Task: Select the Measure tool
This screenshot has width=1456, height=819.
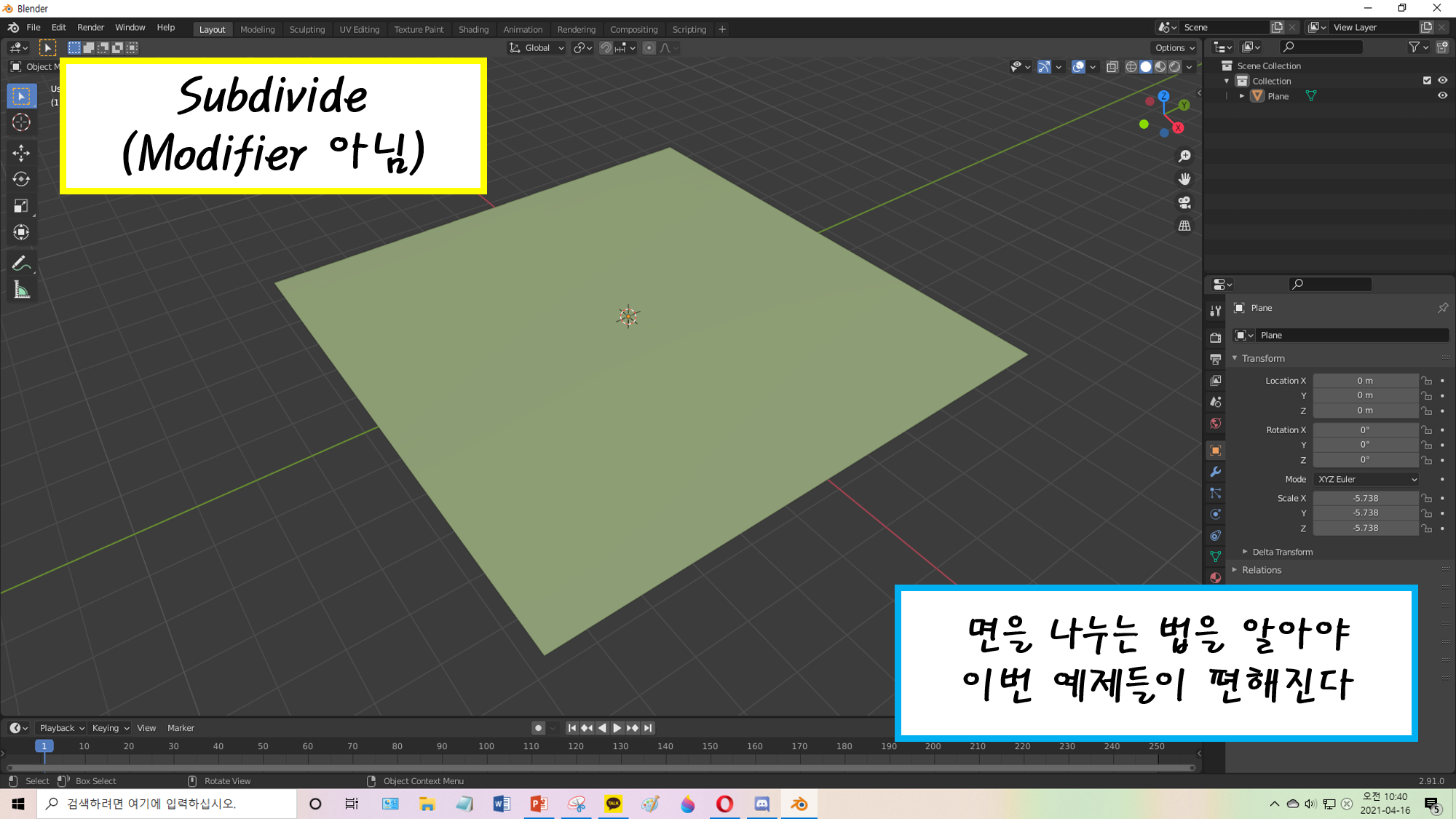Action: tap(21, 290)
